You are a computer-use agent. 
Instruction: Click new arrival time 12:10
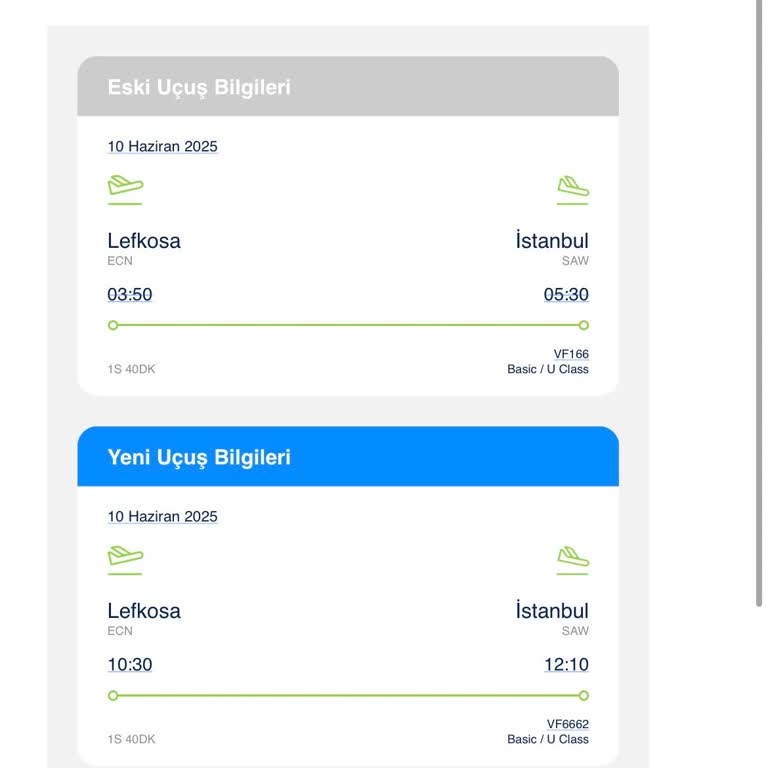[x=566, y=665]
